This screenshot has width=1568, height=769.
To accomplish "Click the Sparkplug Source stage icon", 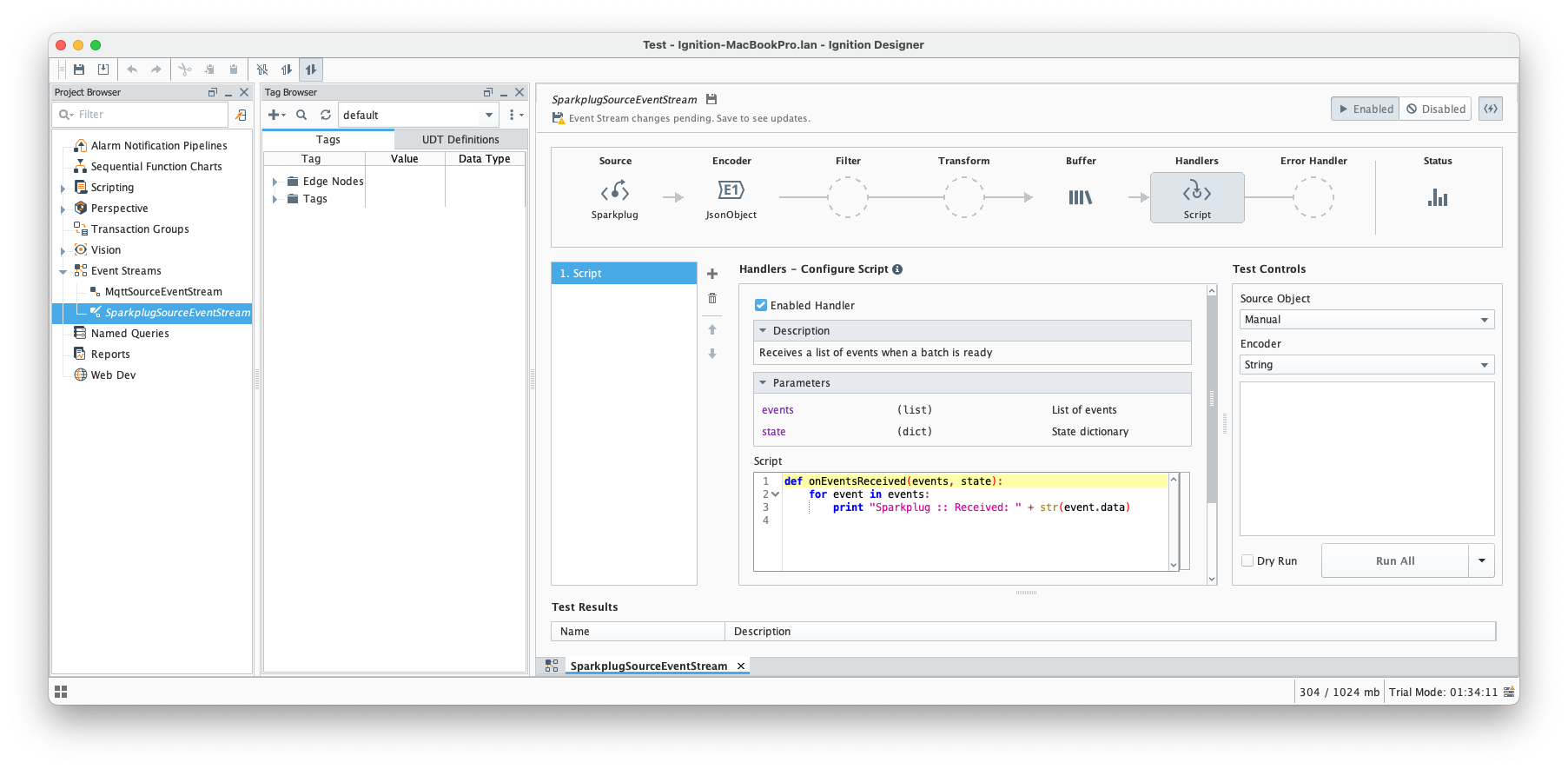I will 615,192.
